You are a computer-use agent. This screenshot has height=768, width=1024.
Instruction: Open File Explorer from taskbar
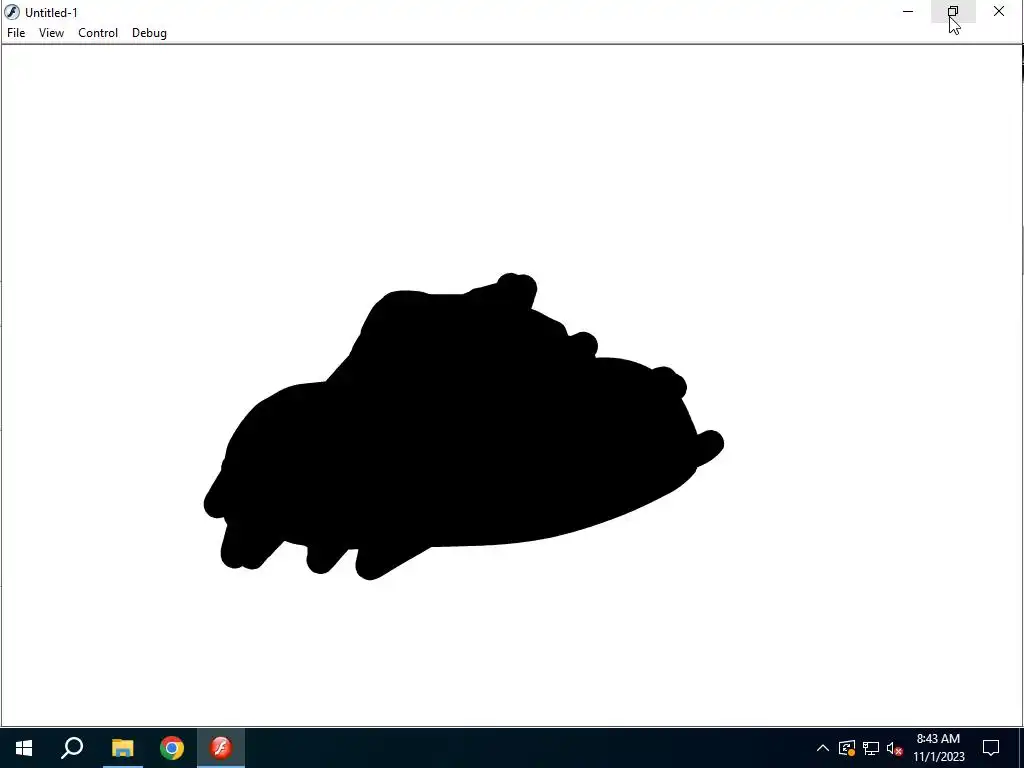pos(122,748)
